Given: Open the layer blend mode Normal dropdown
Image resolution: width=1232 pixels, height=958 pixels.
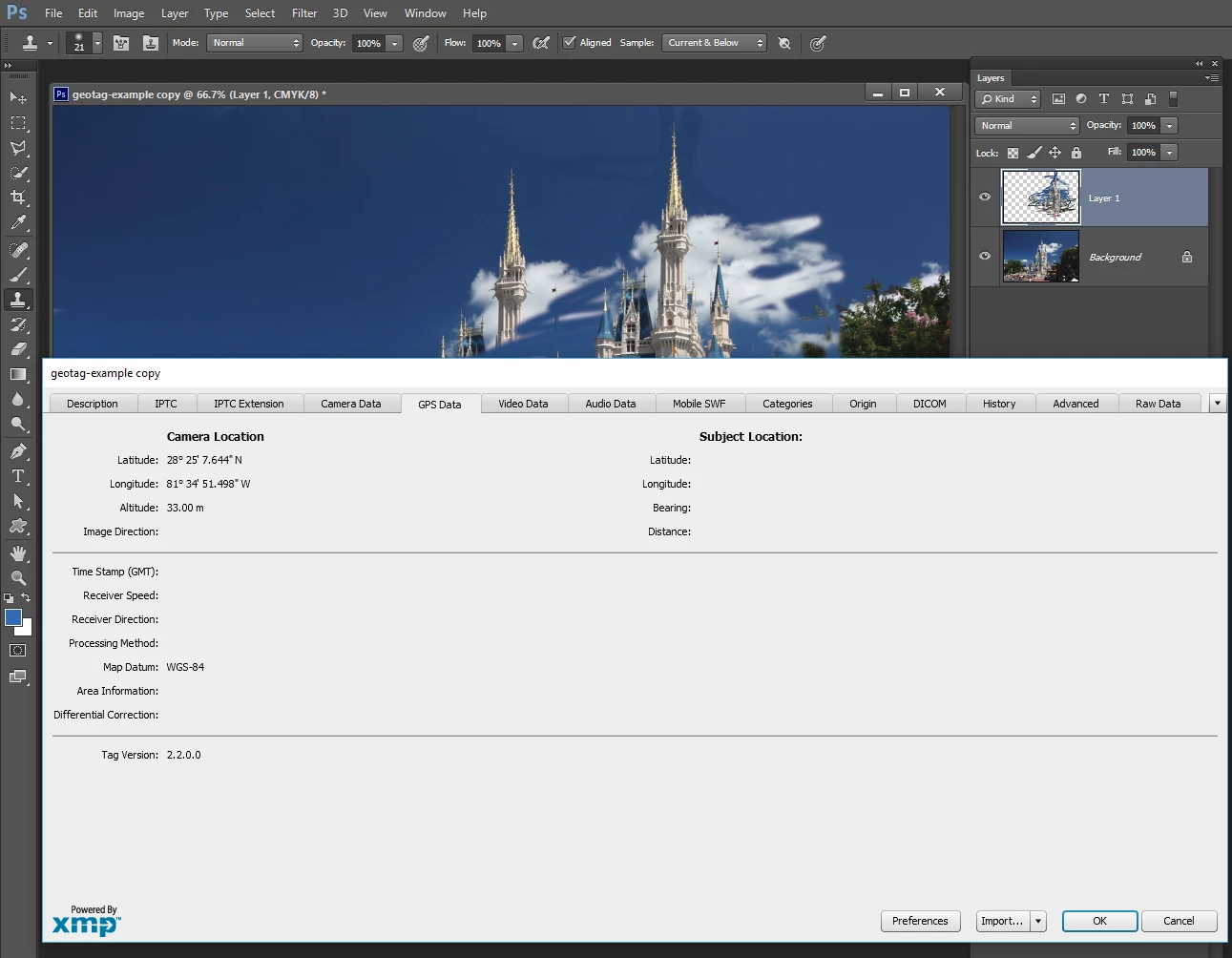Looking at the screenshot, I should coord(1027,126).
